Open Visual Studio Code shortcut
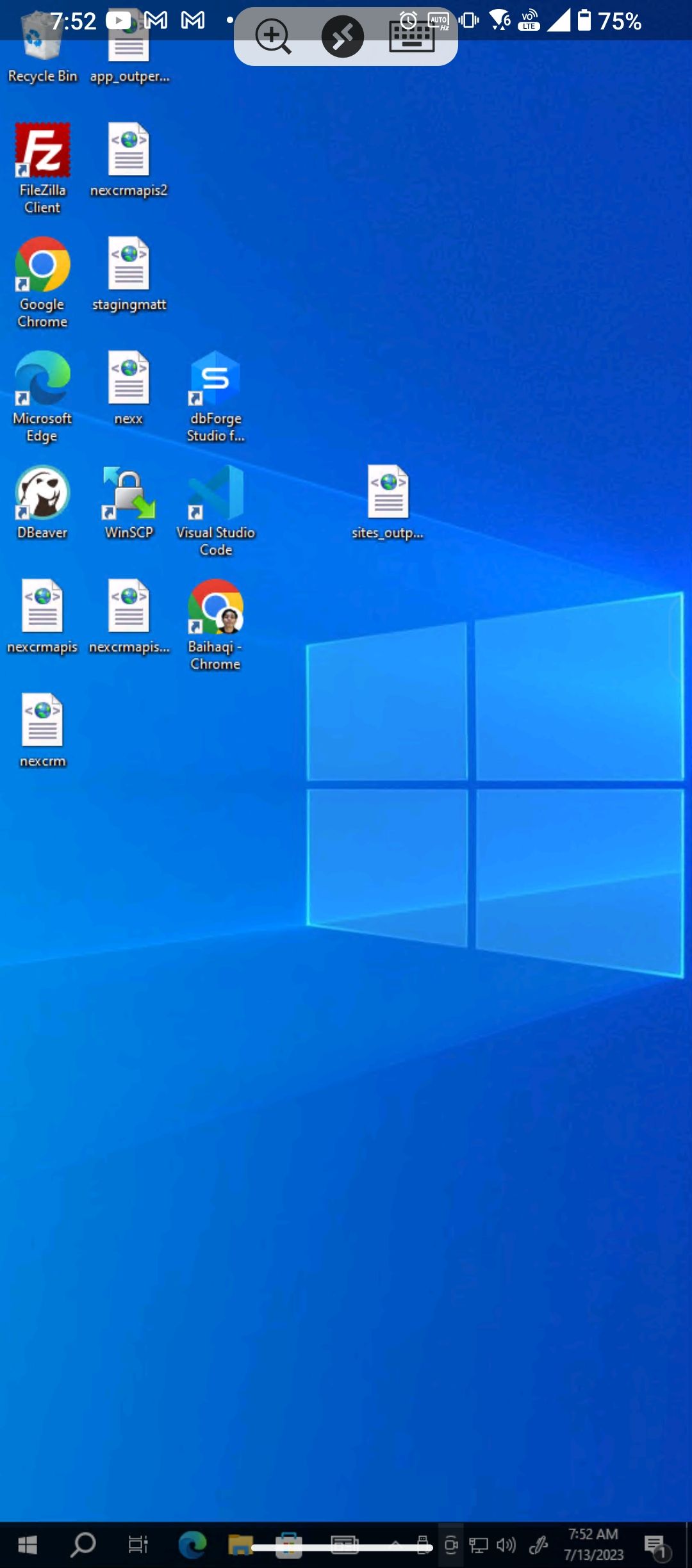This screenshot has width=692, height=1568. [x=215, y=510]
